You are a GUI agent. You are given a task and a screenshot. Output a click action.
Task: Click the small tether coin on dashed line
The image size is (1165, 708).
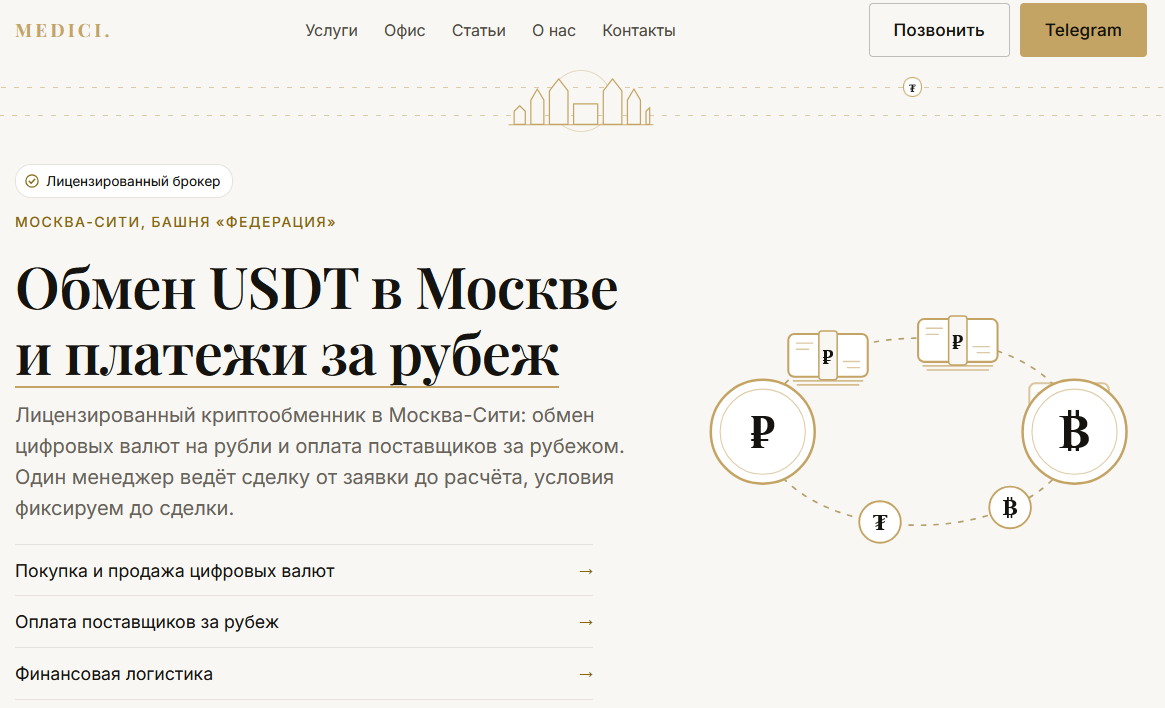click(x=912, y=88)
